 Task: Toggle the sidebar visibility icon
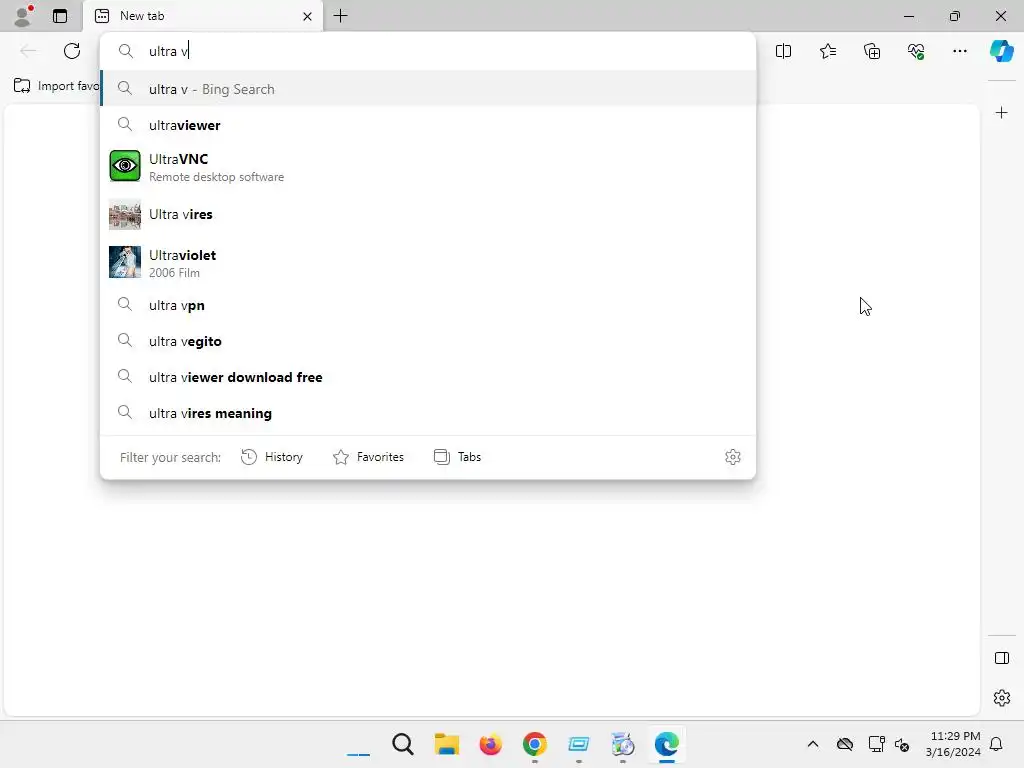point(1001,658)
